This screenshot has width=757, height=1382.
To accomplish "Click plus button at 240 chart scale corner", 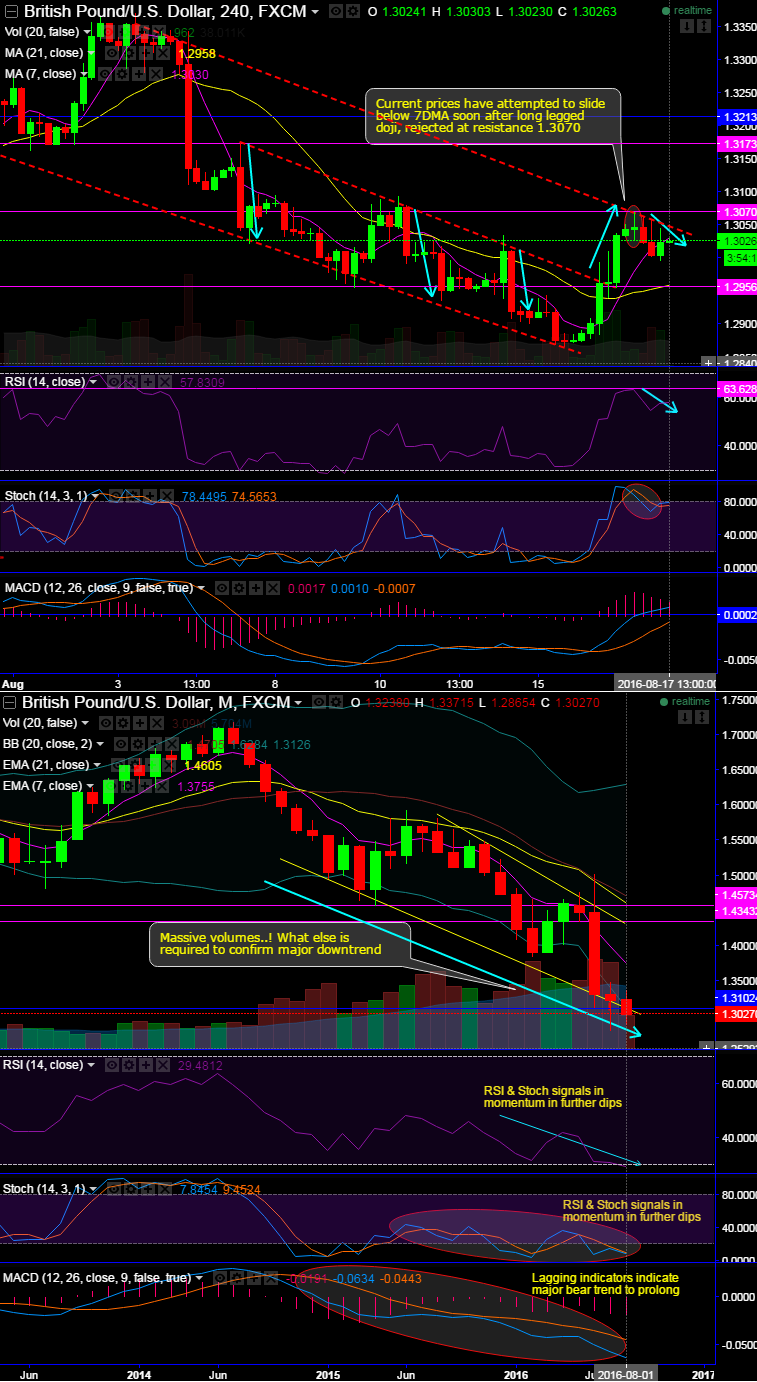I will [x=708, y=361].
